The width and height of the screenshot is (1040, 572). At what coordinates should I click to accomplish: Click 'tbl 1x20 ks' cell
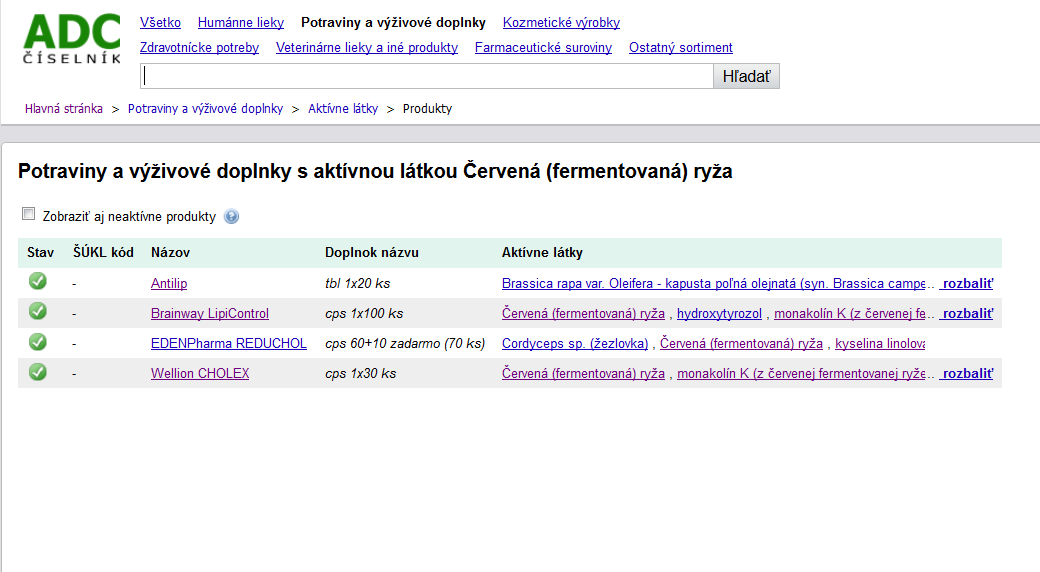point(358,283)
